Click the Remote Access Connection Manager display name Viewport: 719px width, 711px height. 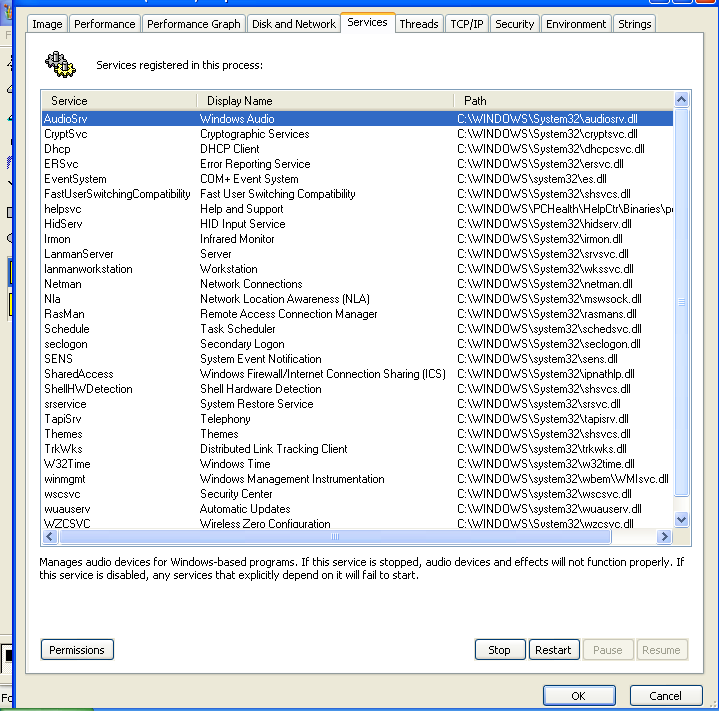coord(288,314)
